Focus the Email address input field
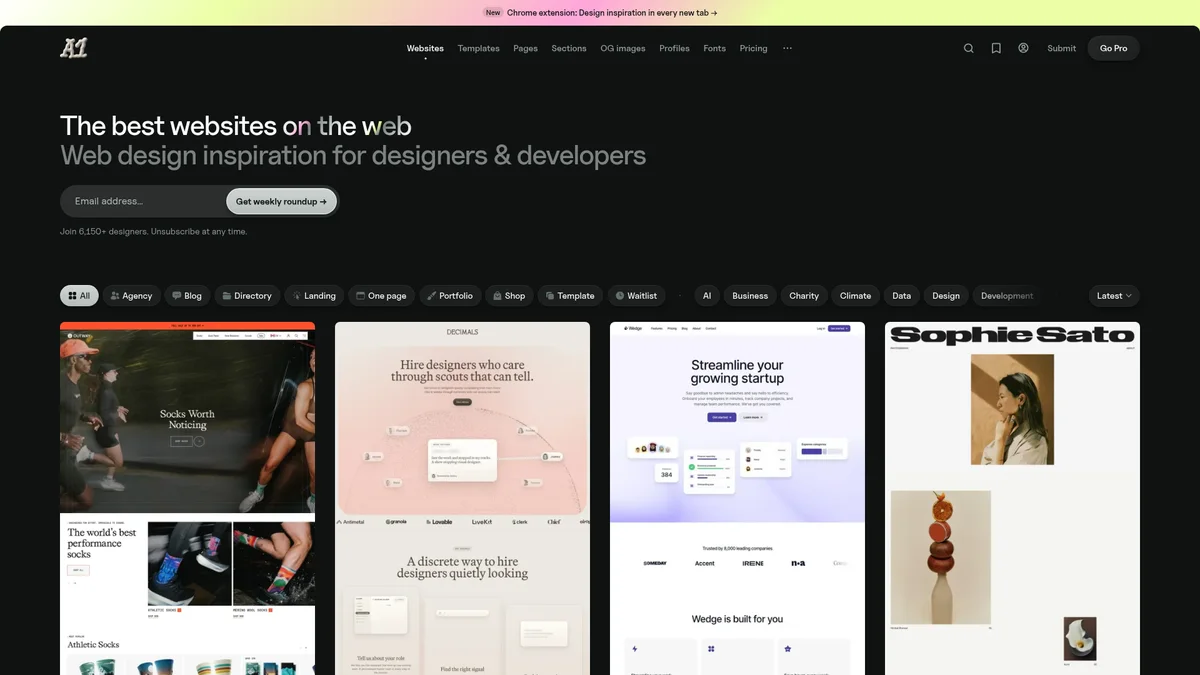 tap(144, 201)
